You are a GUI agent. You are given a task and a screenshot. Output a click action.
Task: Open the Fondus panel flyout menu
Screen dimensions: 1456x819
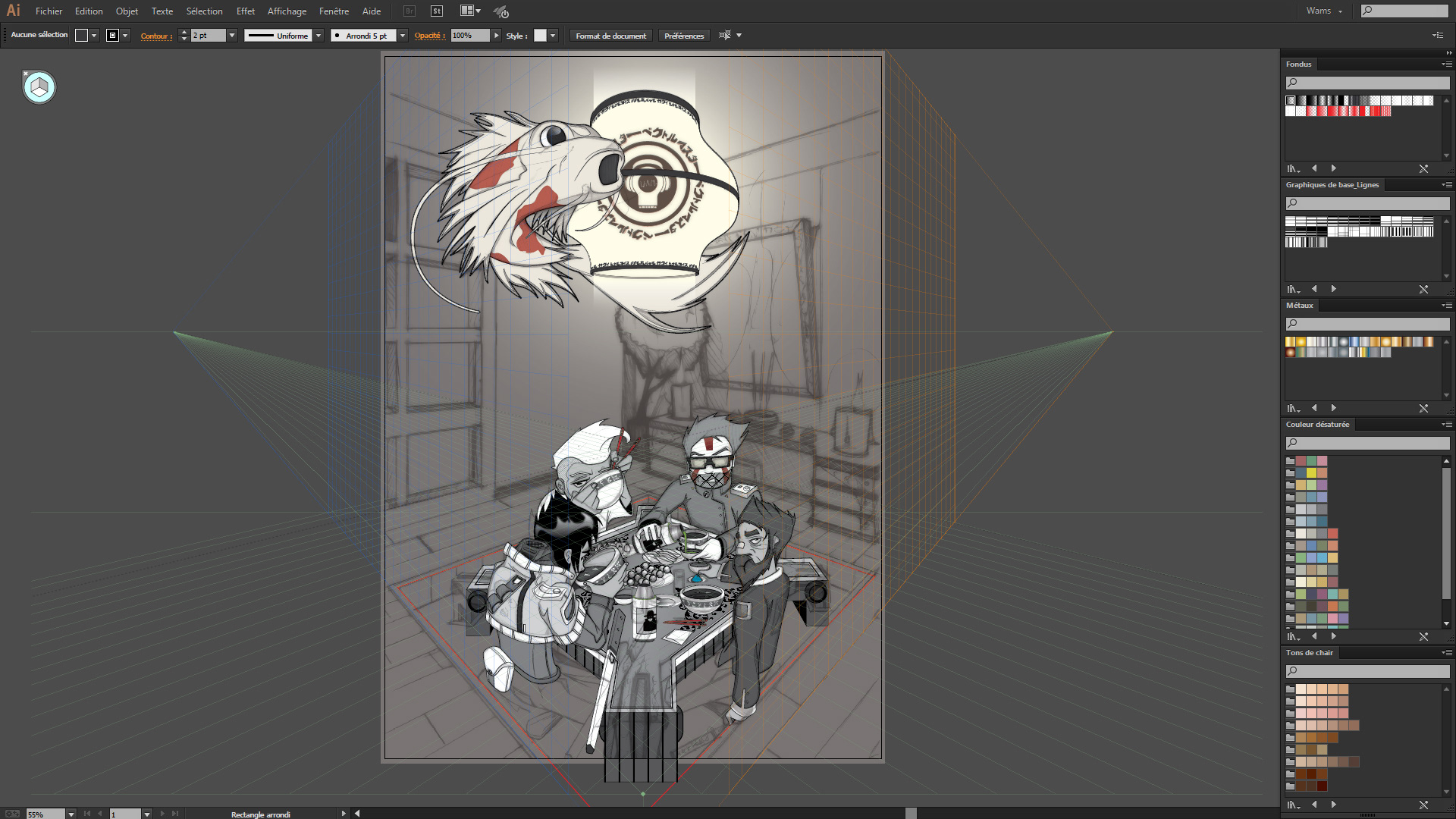coord(1447,64)
